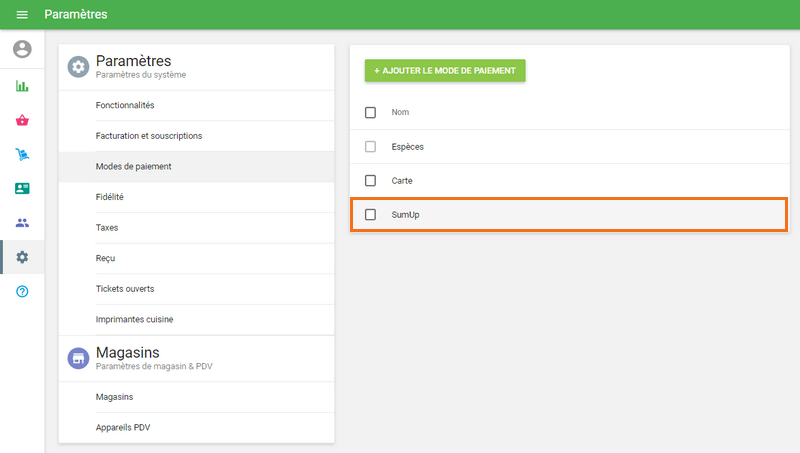Select Modes de paiement menu item

[x=196, y=167]
